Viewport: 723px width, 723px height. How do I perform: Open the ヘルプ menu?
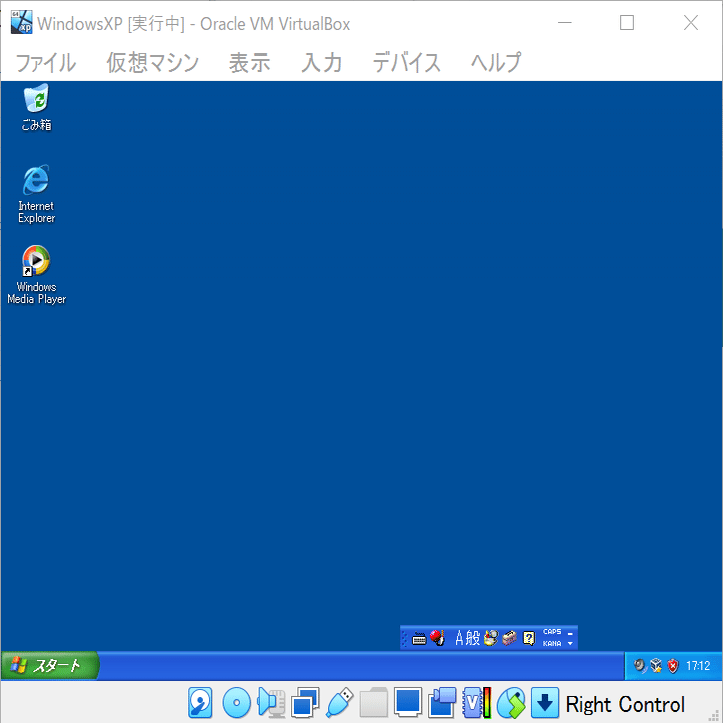point(496,62)
